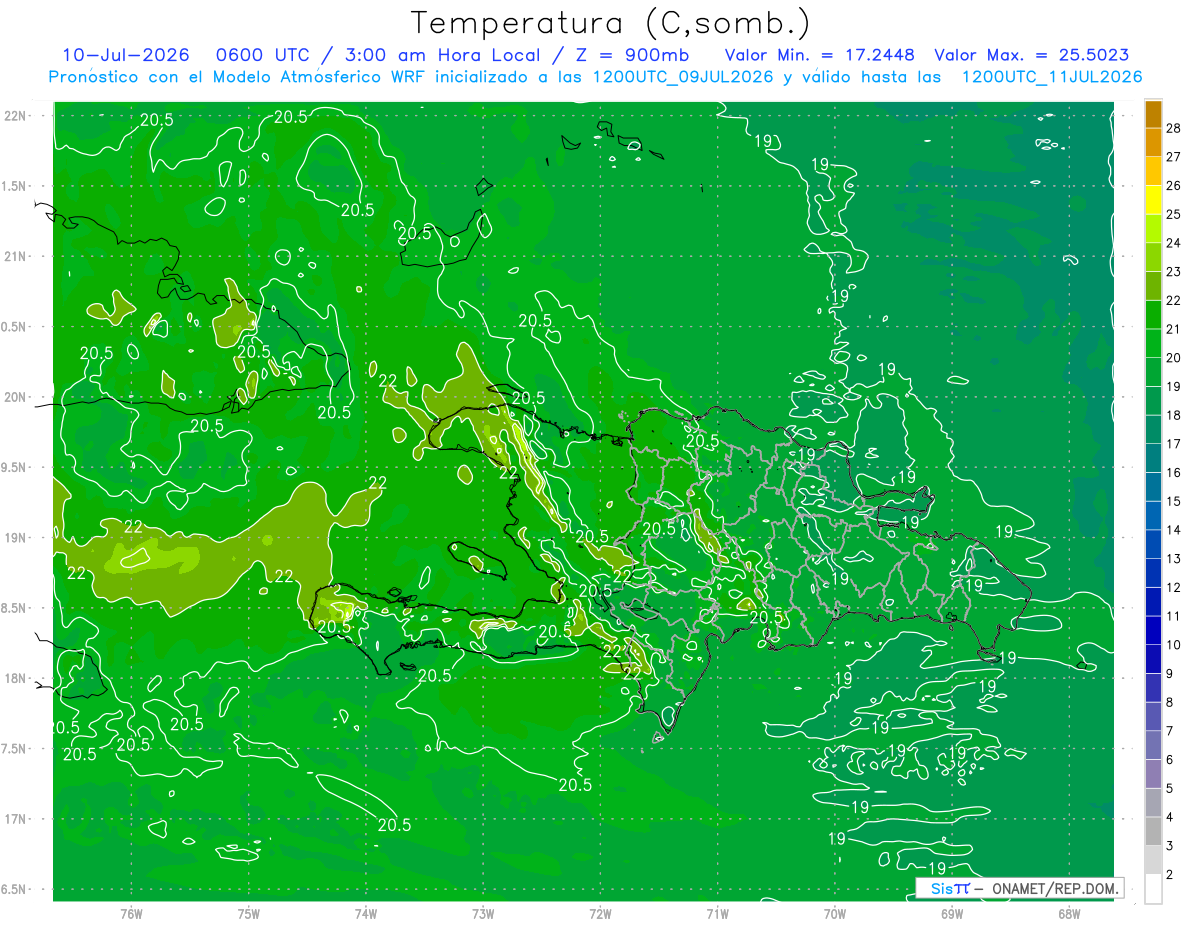Click the 4 label on the color scale
The height and width of the screenshot is (927, 1200).
tap(1169, 818)
